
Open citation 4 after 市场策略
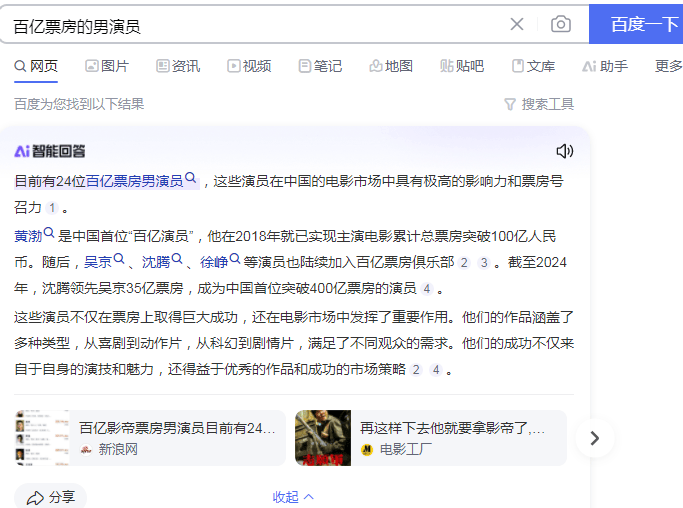pyautogui.click(x=436, y=370)
